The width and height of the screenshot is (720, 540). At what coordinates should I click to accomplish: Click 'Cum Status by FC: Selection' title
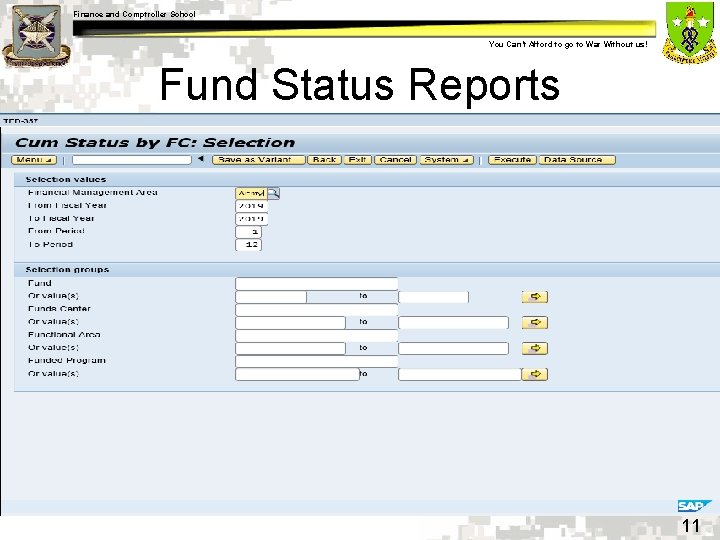[x=155, y=143]
